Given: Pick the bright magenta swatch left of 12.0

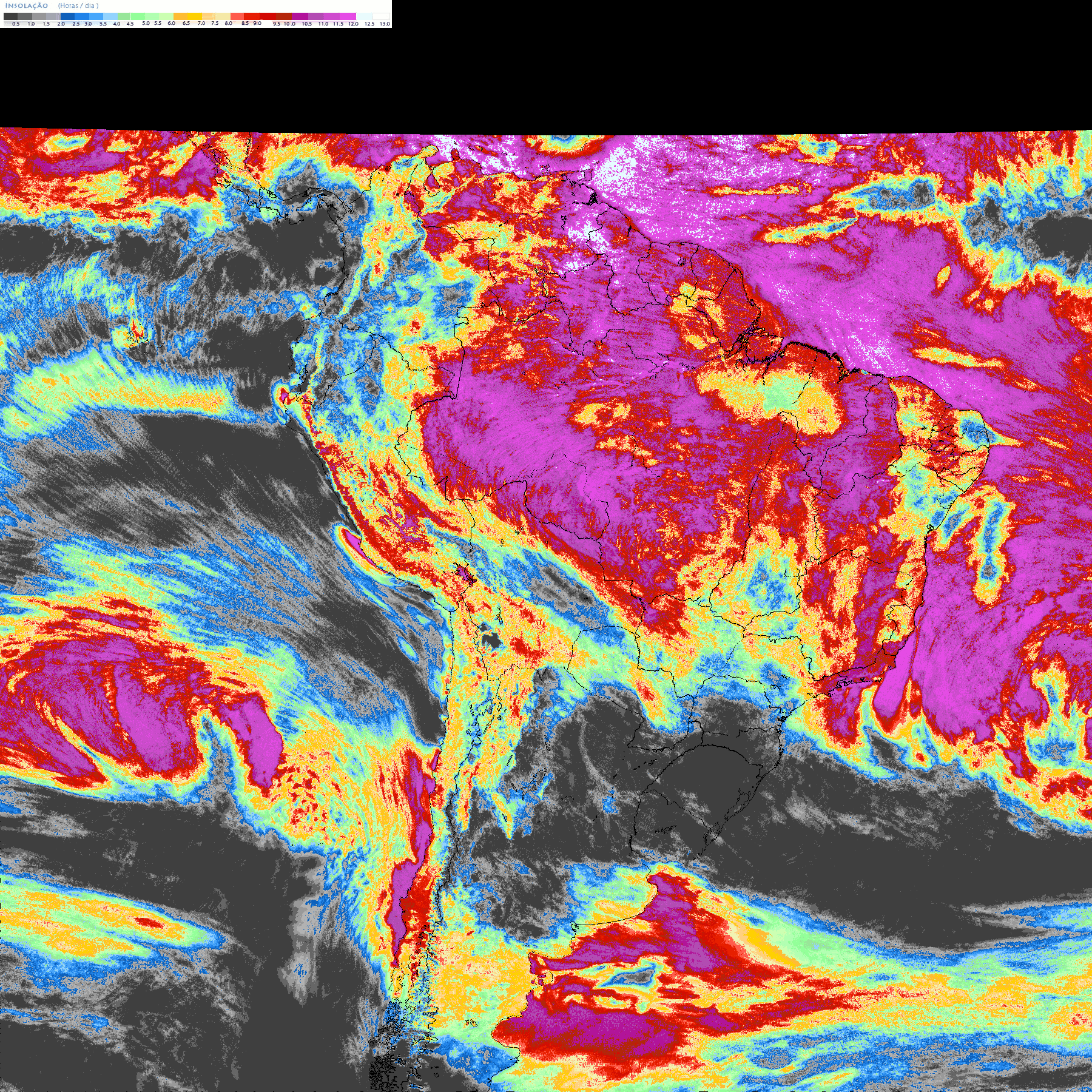Looking at the screenshot, I should coord(348,16).
